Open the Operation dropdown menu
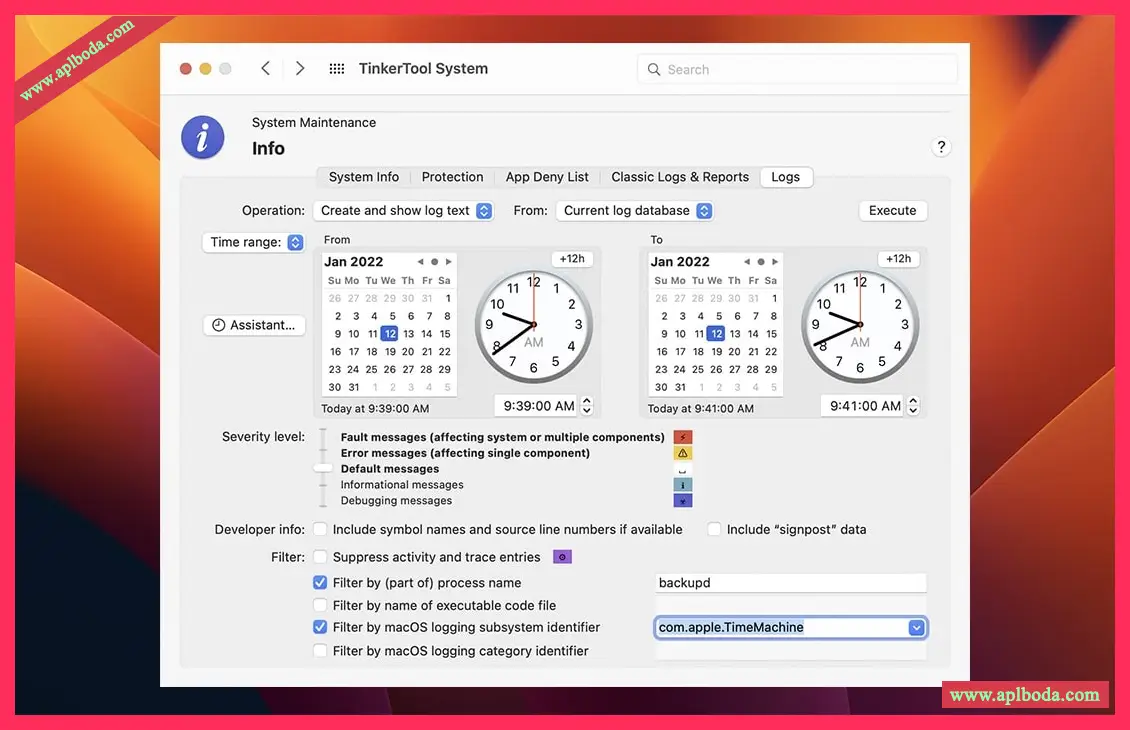The image size is (1130, 730). tap(403, 211)
